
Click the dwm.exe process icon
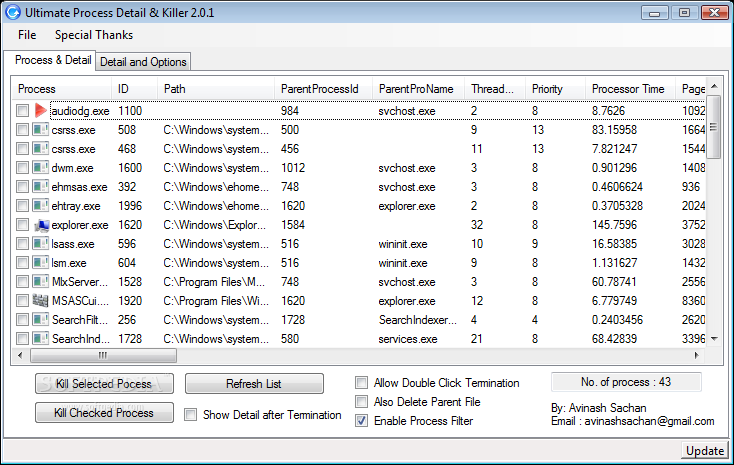40,168
